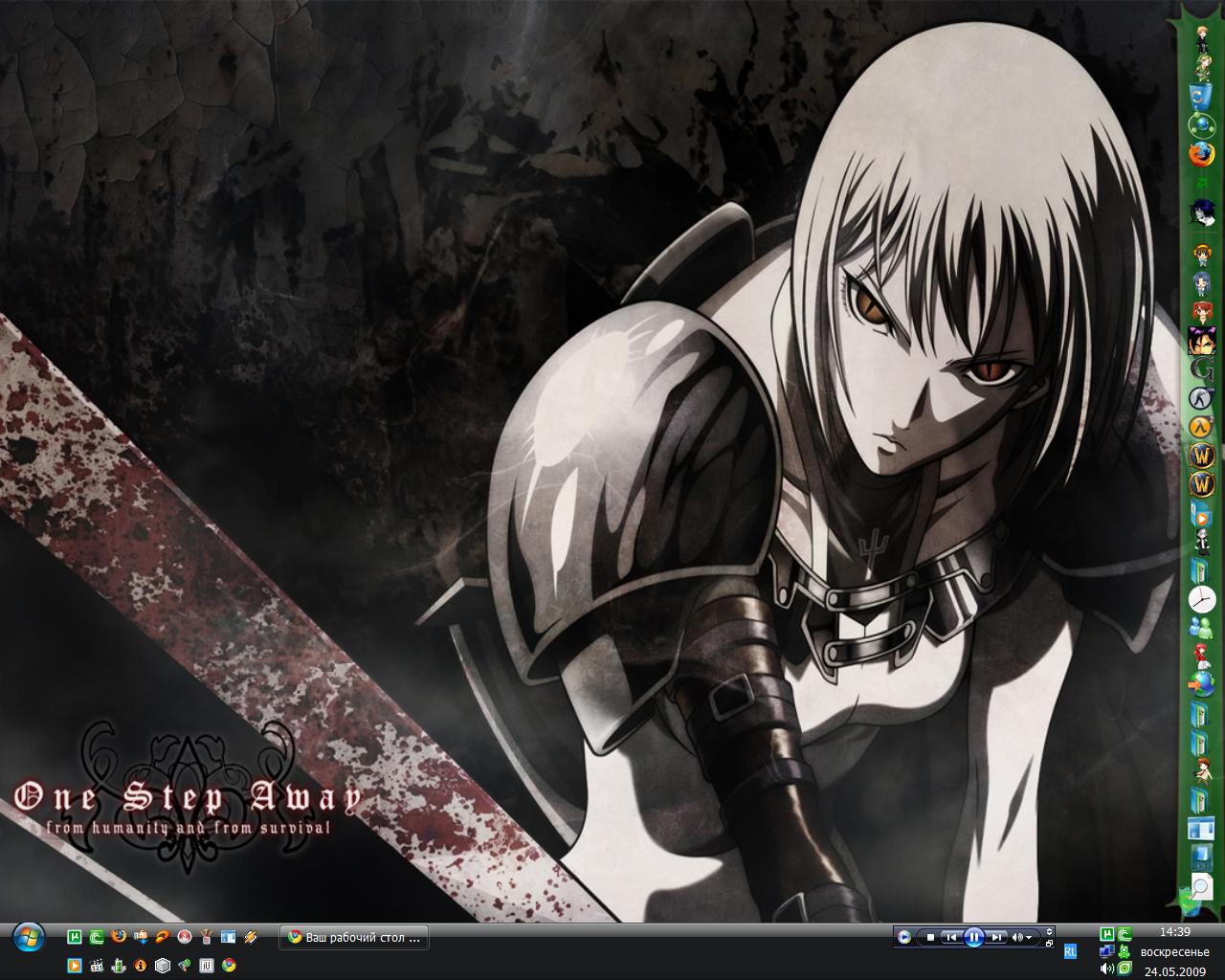
Task: Stop playback in Media Player toolbar
Action: (930, 937)
